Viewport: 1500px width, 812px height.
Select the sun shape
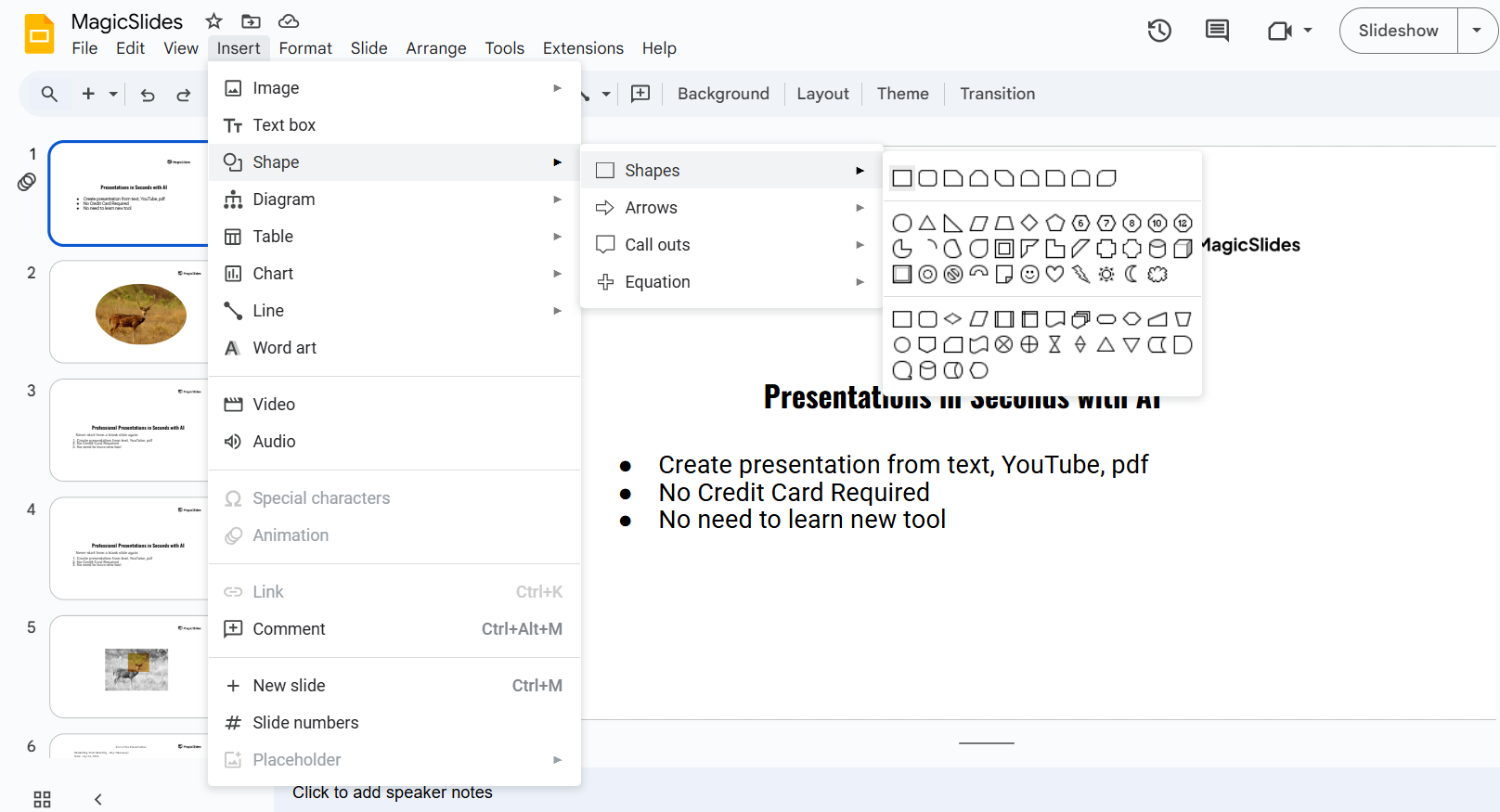1106,274
